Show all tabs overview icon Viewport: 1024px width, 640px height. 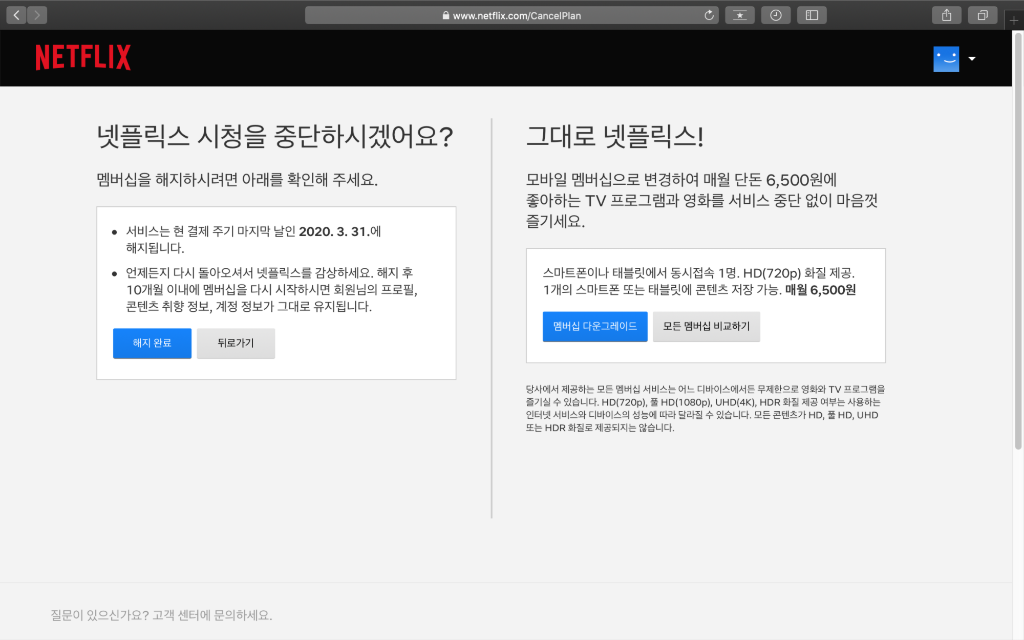pyautogui.click(x=982, y=15)
